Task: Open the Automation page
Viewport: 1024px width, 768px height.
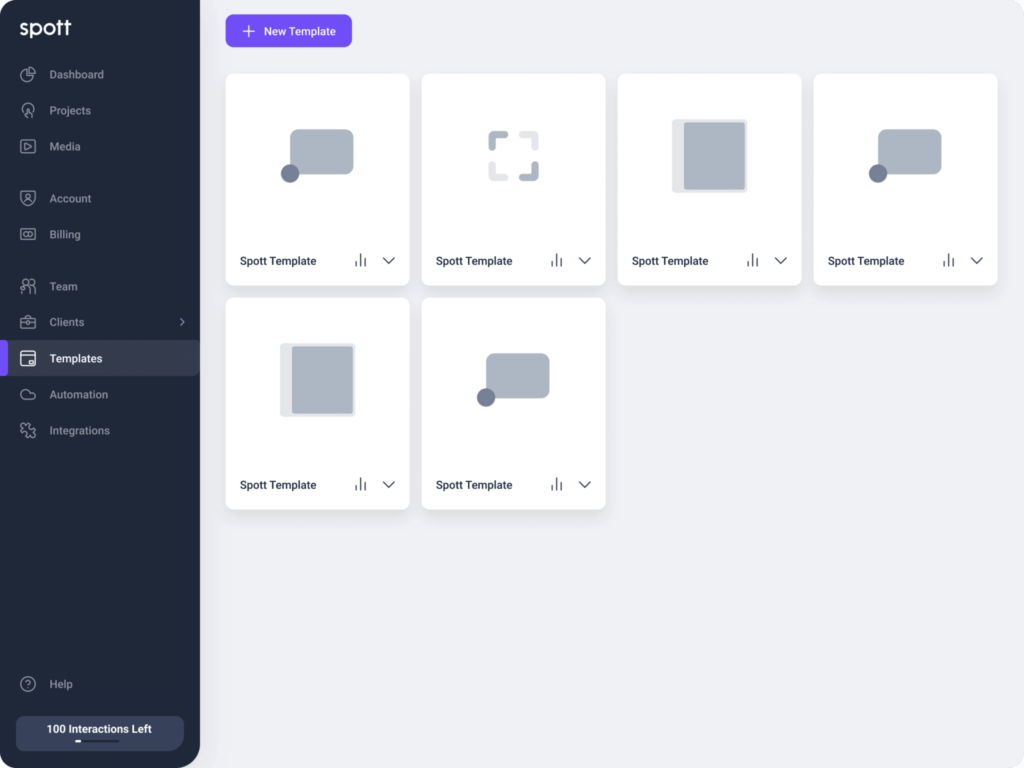Action: point(78,394)
